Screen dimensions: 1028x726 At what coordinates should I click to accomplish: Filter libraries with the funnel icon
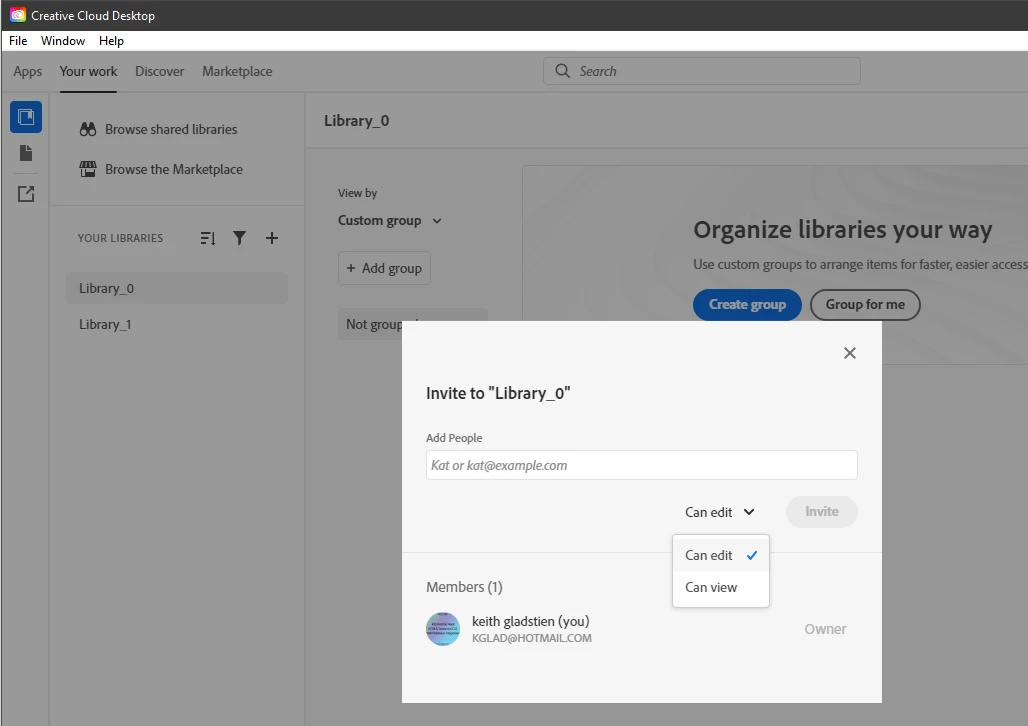pos(239,238)
